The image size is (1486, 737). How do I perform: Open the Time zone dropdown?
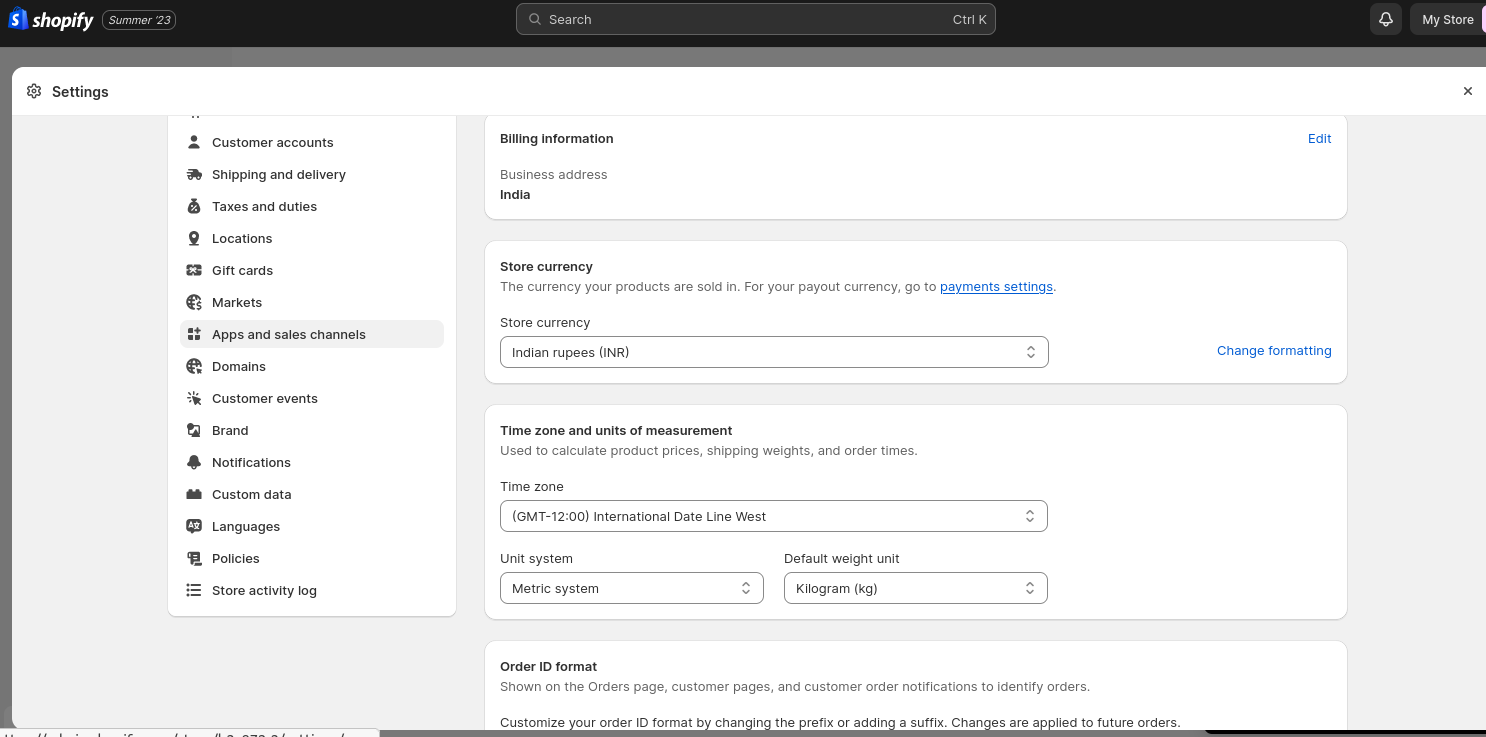(774, 516)
